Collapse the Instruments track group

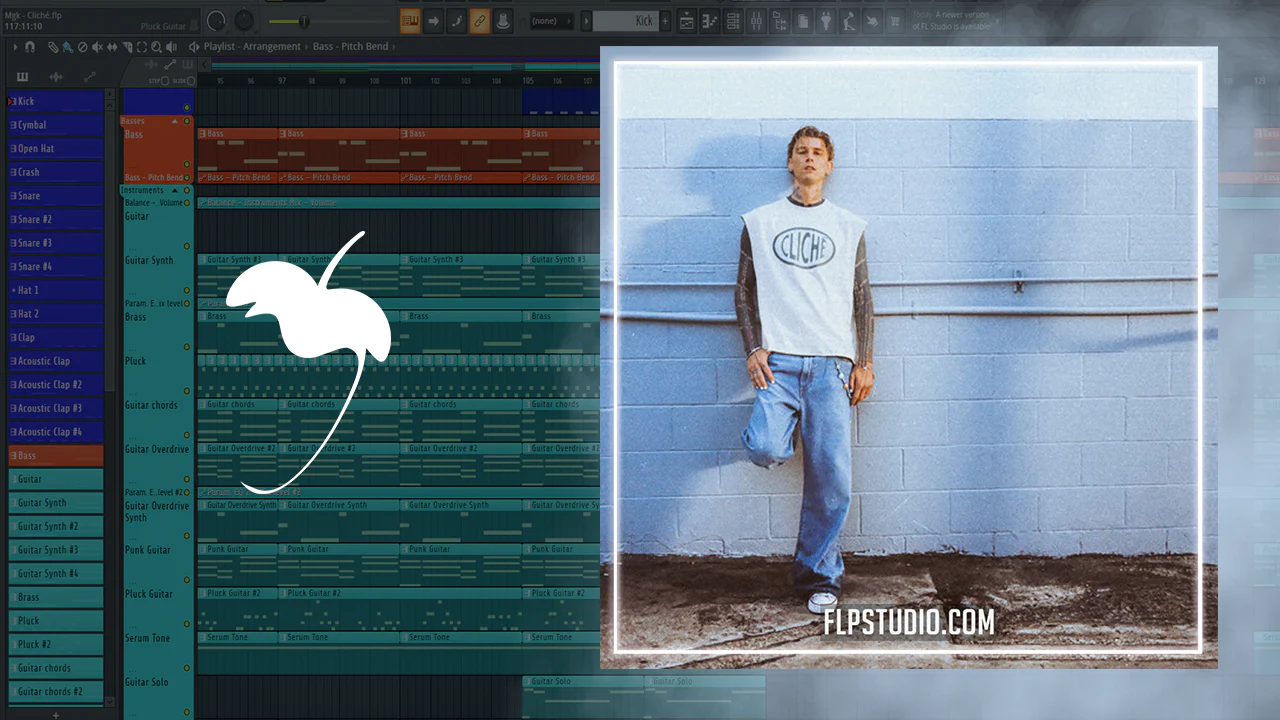tap(175, 190)
